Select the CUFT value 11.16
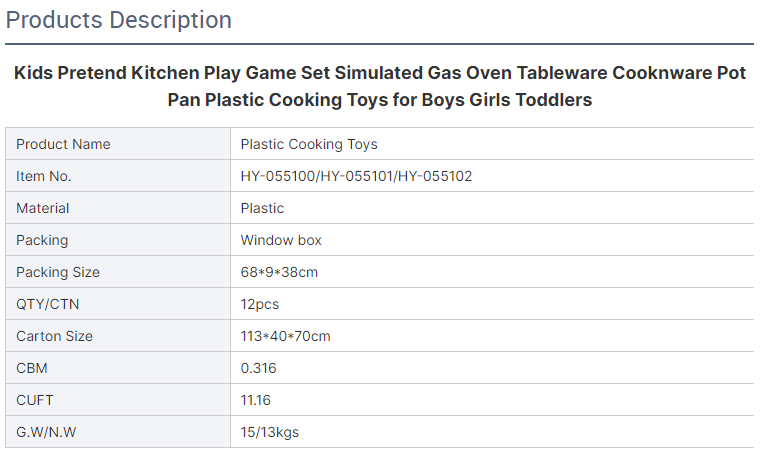The height and width of the screenshot is (457, 766). [x=255, y=400]
